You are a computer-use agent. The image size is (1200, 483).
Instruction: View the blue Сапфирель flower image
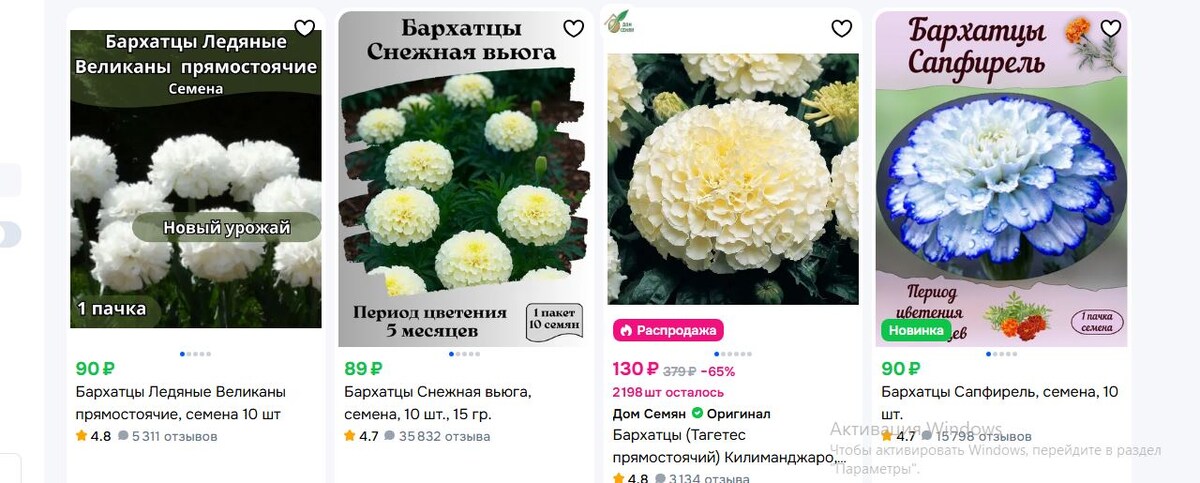[1001, 179]
